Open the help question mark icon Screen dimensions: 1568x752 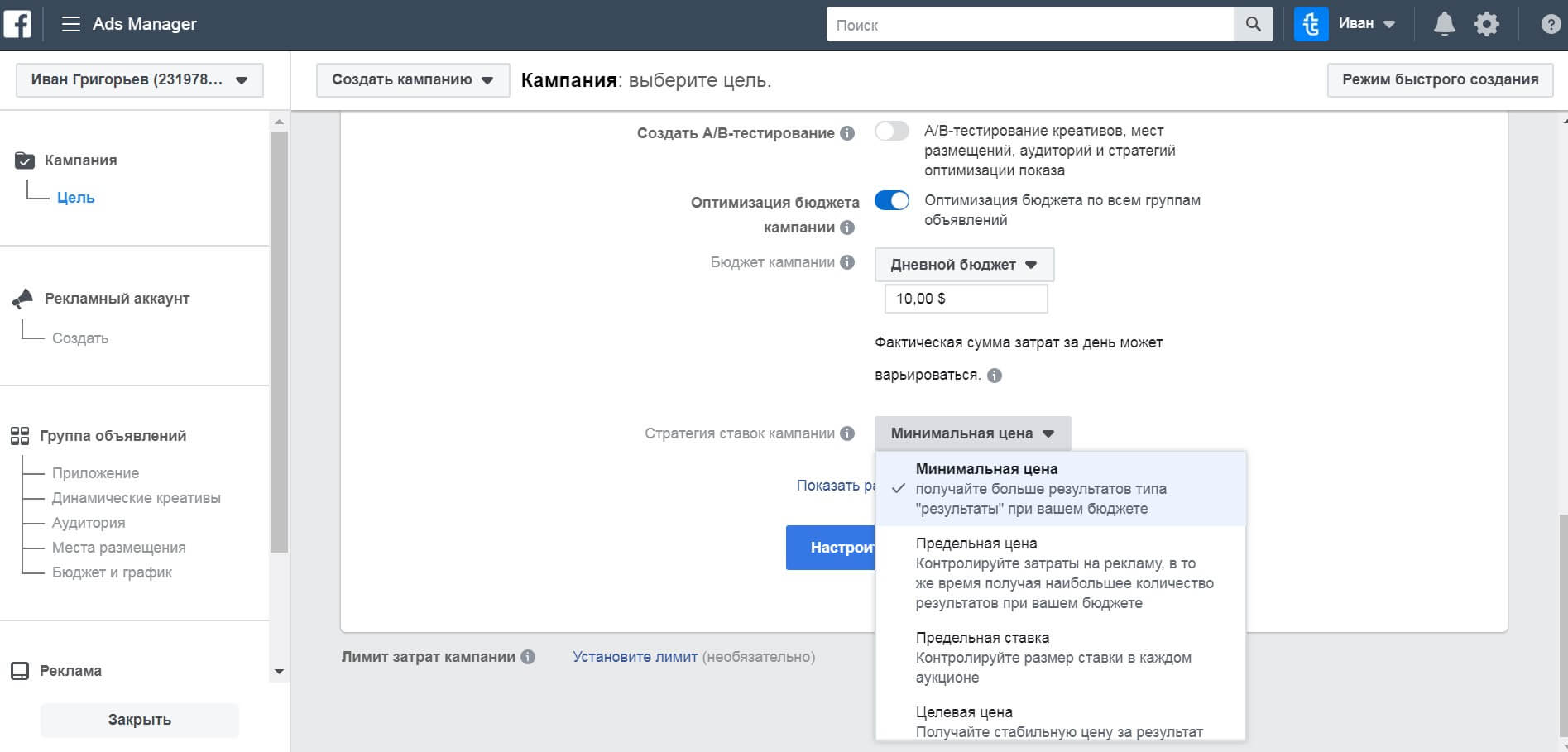coord(1551,25)
